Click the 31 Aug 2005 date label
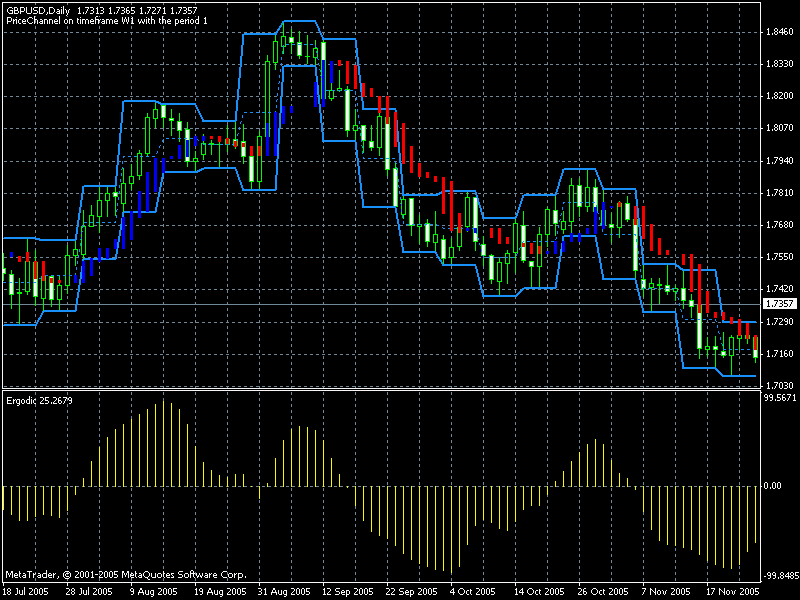Screen dimensions: 800x600 [x=282, y=592]
